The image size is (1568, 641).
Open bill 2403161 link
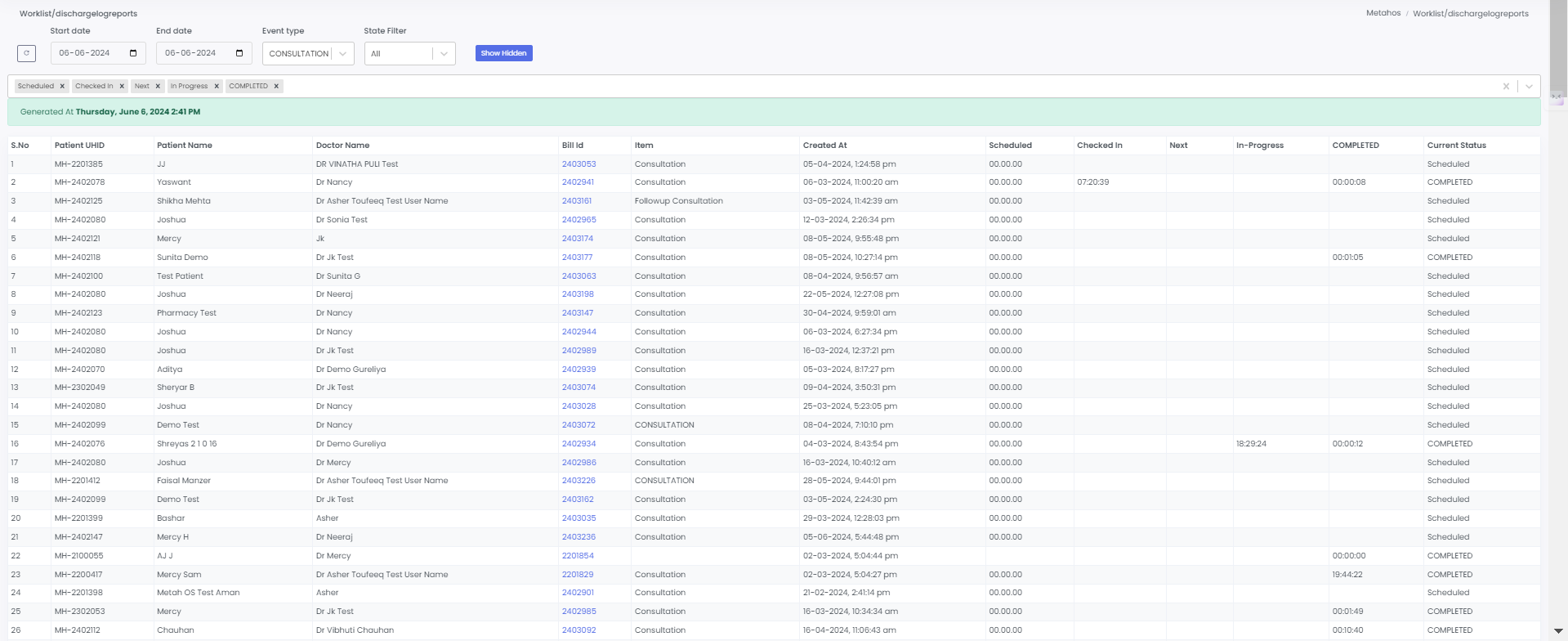(576, 200)
